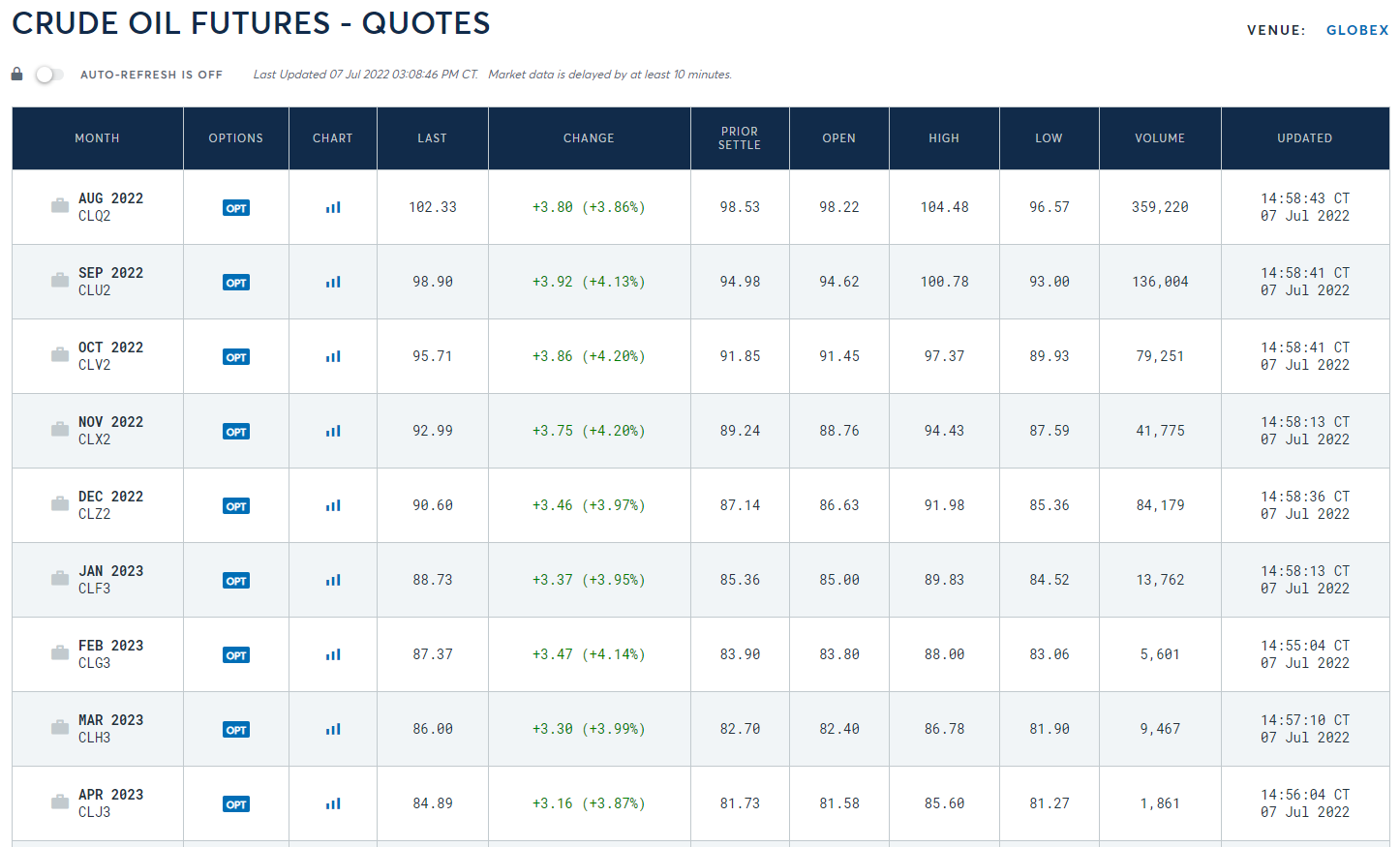The height and width of the screenshot is (847, 1400).
Task: Open options for AUG 2022 contract
Action: tap(236, 208)
